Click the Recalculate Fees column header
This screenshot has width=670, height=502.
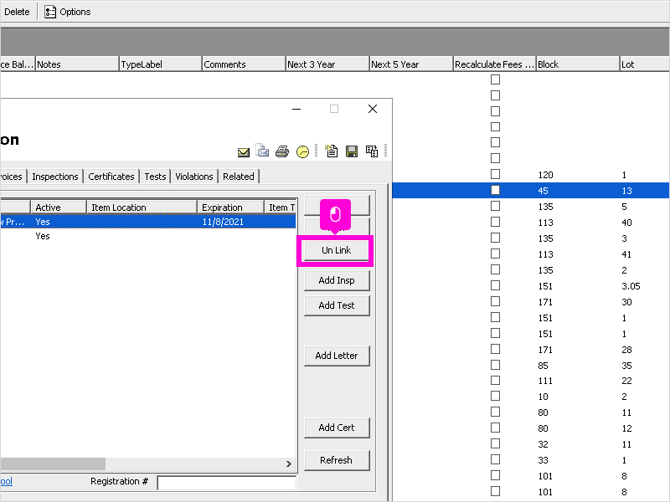tap(494, 65)
